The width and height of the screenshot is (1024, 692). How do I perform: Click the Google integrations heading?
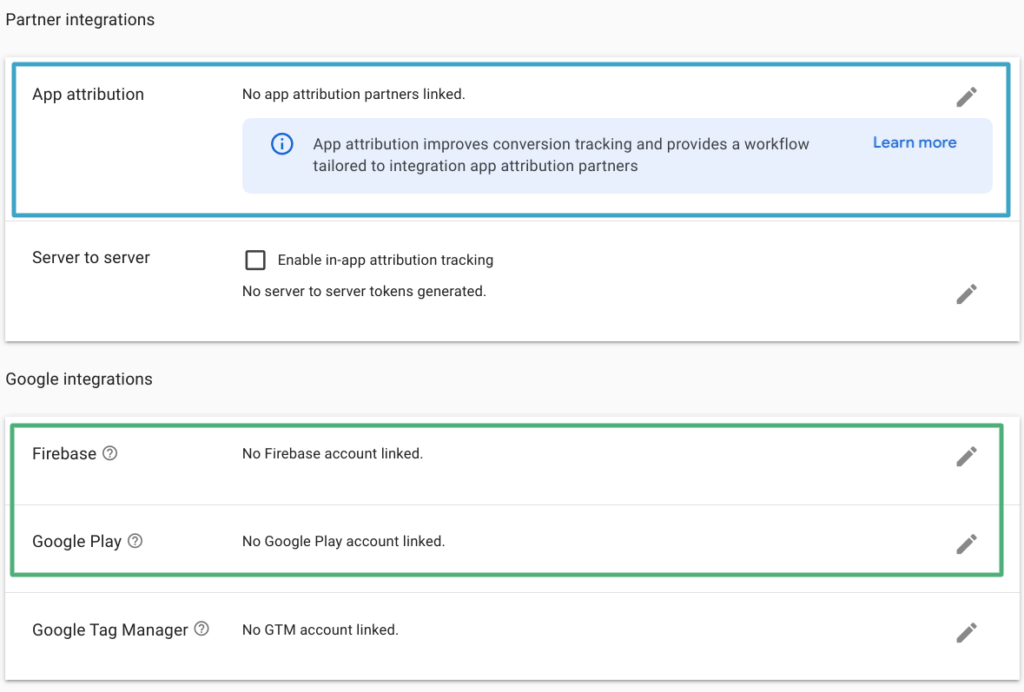79,379
